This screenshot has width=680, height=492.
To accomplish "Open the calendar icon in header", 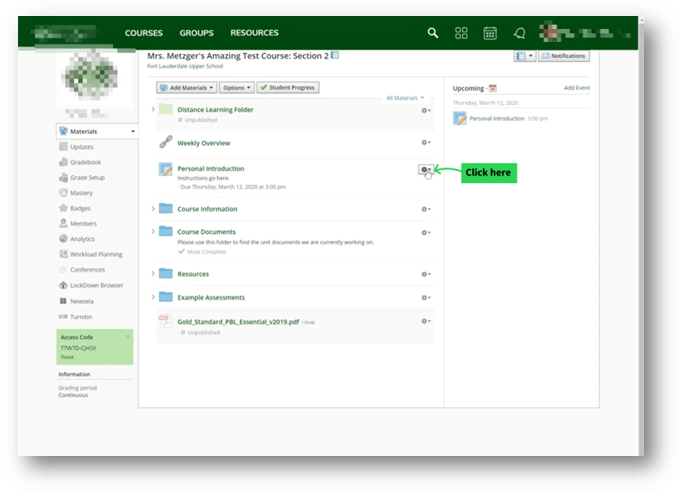I will tap(490, 33).
